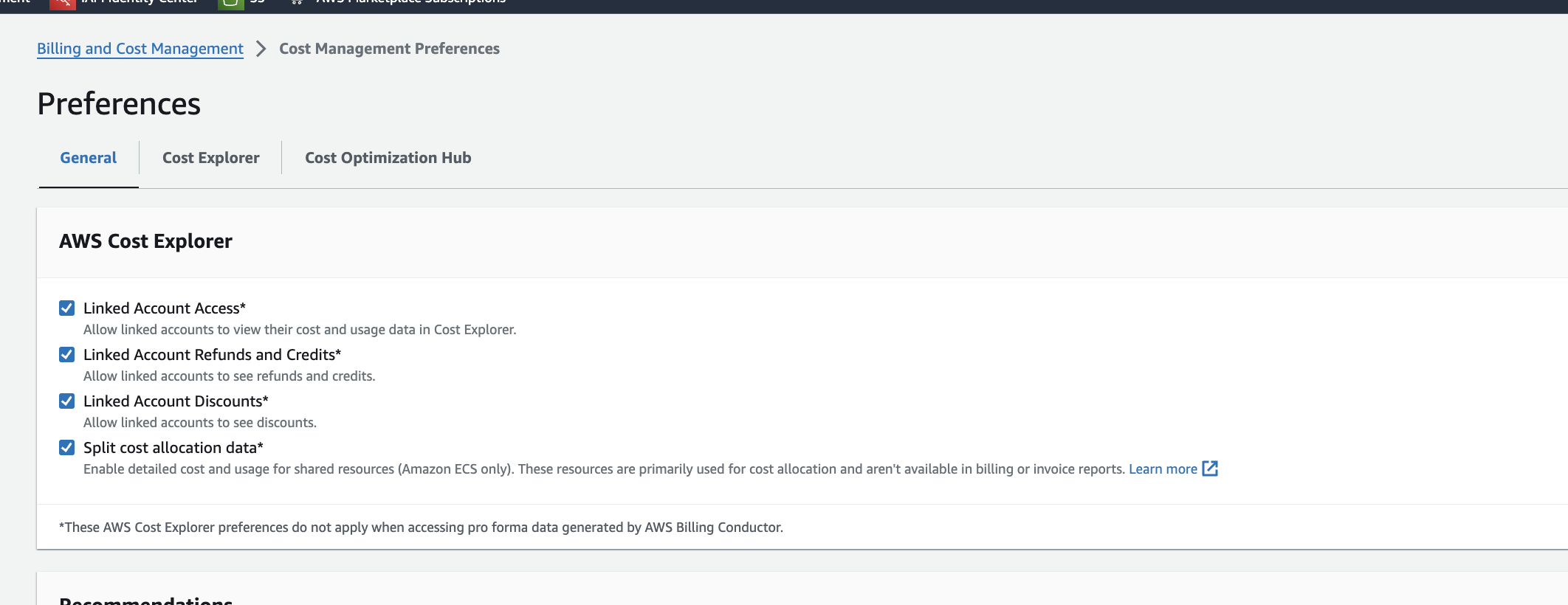Toggle the Split cost allocation data checkbox
Screen dimensions: 1568x605
tap(67, 448)
